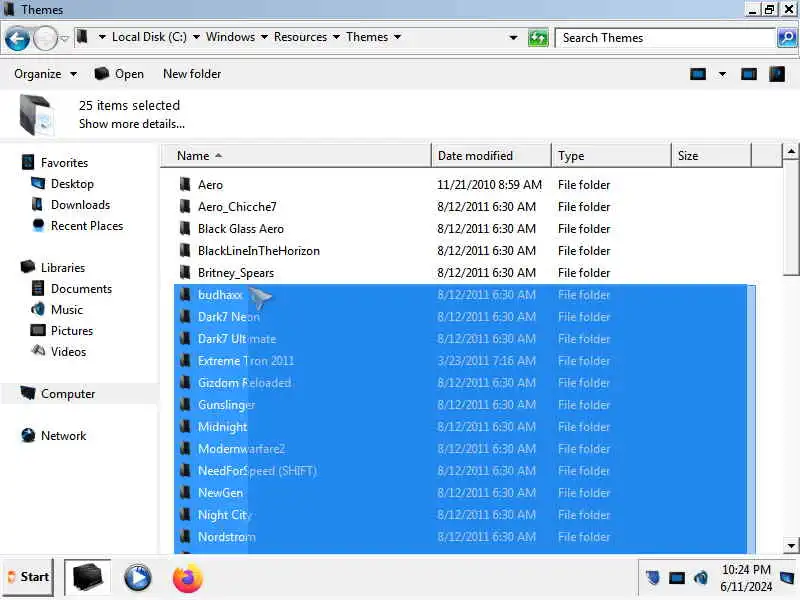The image size is (800, 600).
Task: Go back with the Back arrow button
Action: tap(17, 39)
